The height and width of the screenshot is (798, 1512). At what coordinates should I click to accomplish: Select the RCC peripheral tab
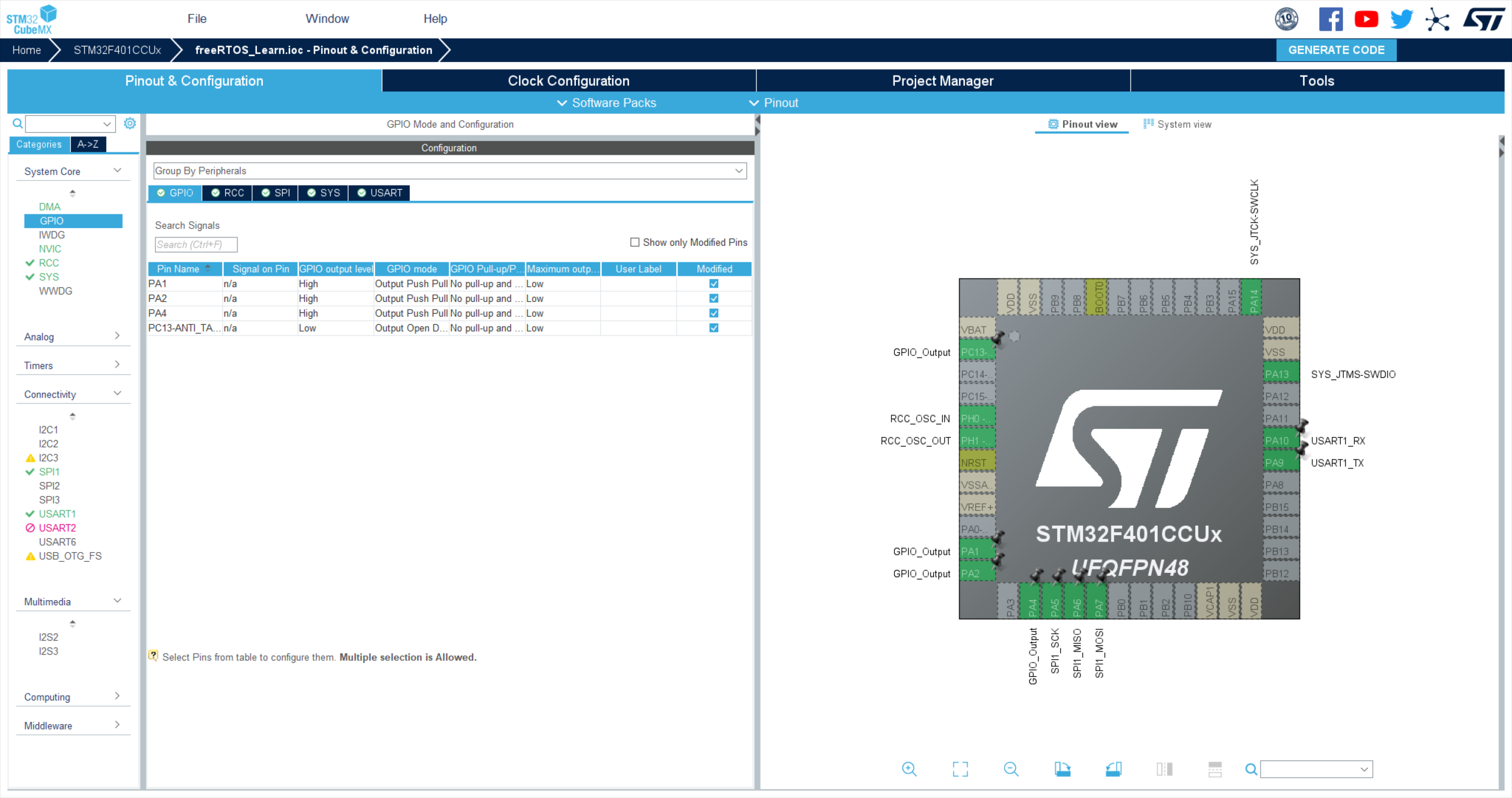tap(227, 193)
